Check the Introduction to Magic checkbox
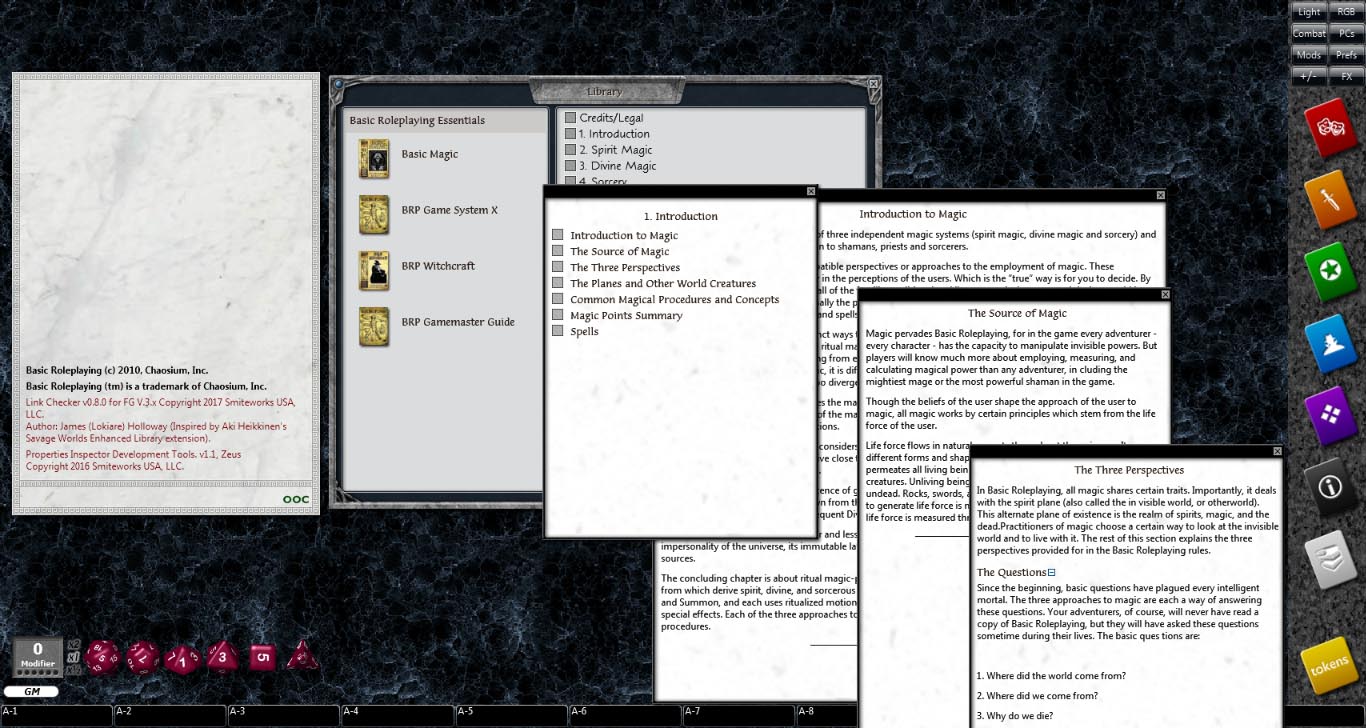 [558, 235]
